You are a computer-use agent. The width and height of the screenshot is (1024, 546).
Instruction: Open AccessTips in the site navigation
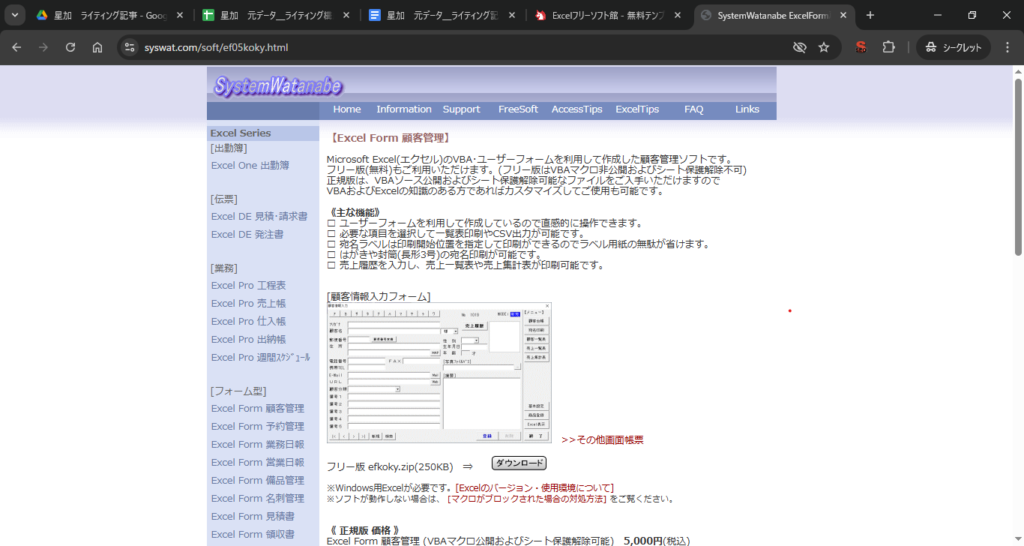pyautogui.click(x=577, y=110)
